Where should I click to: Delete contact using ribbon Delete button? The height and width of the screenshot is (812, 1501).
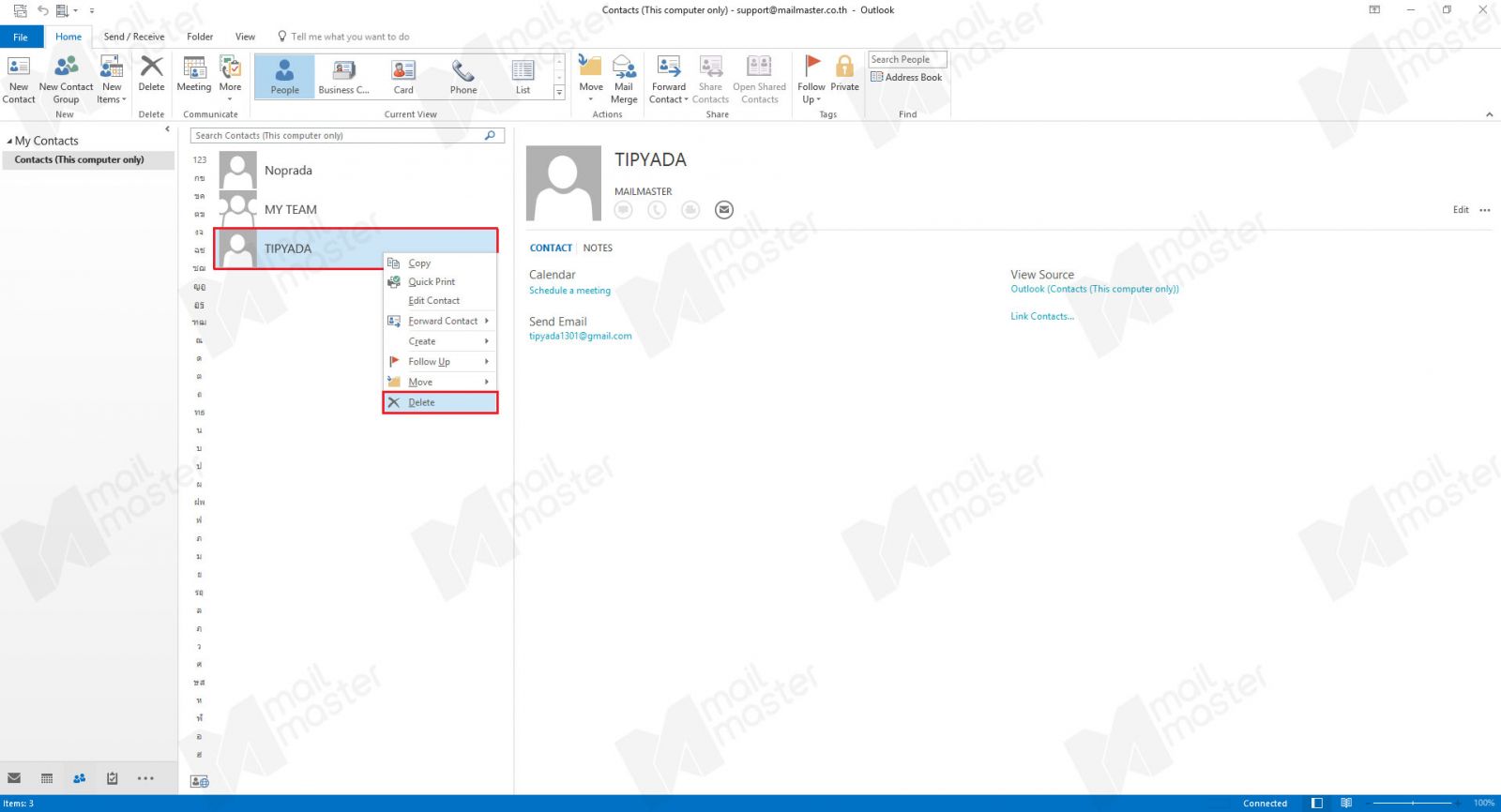[x=151, y=73]
